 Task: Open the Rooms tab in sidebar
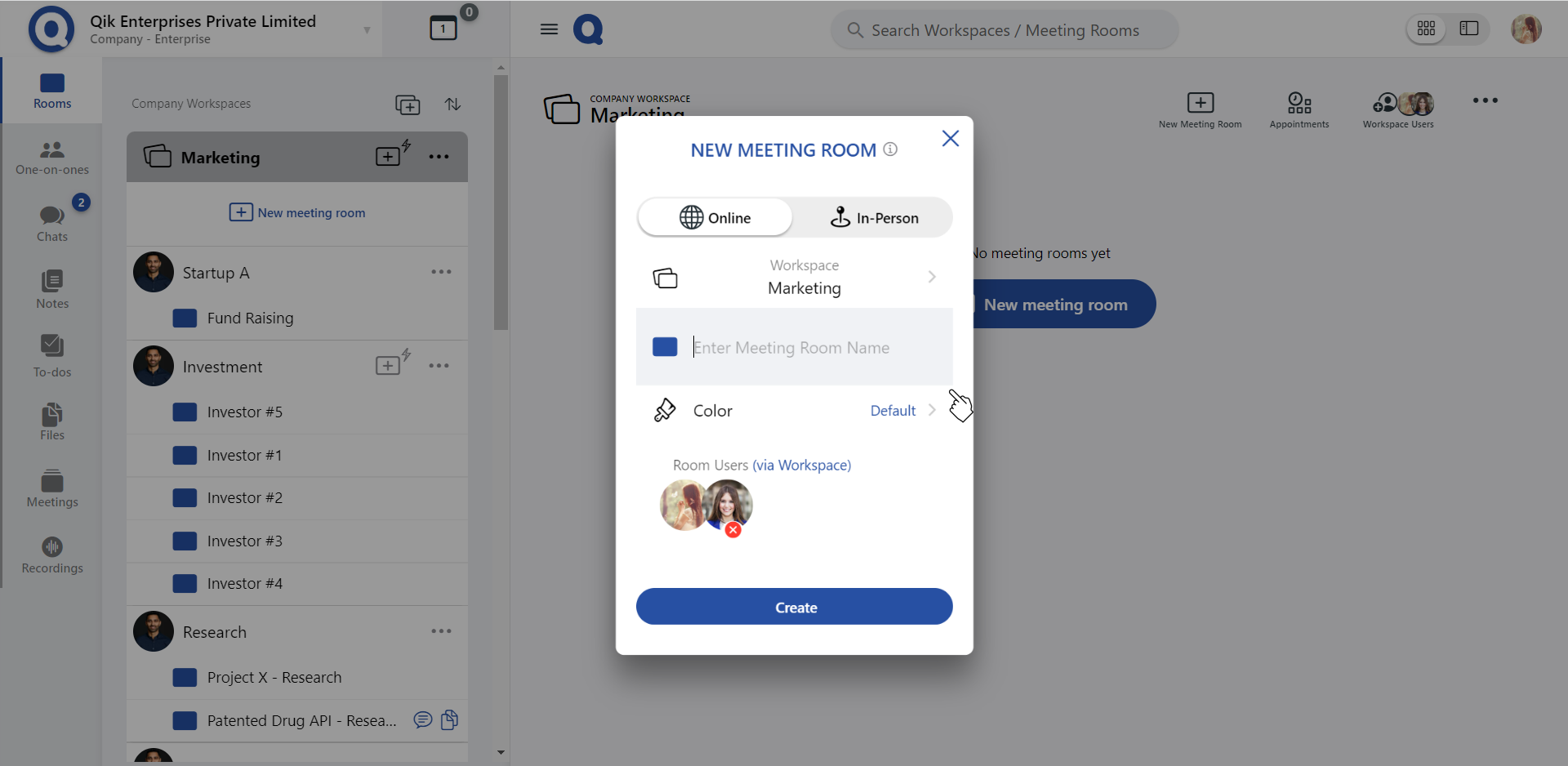click(x=52, y=90)
